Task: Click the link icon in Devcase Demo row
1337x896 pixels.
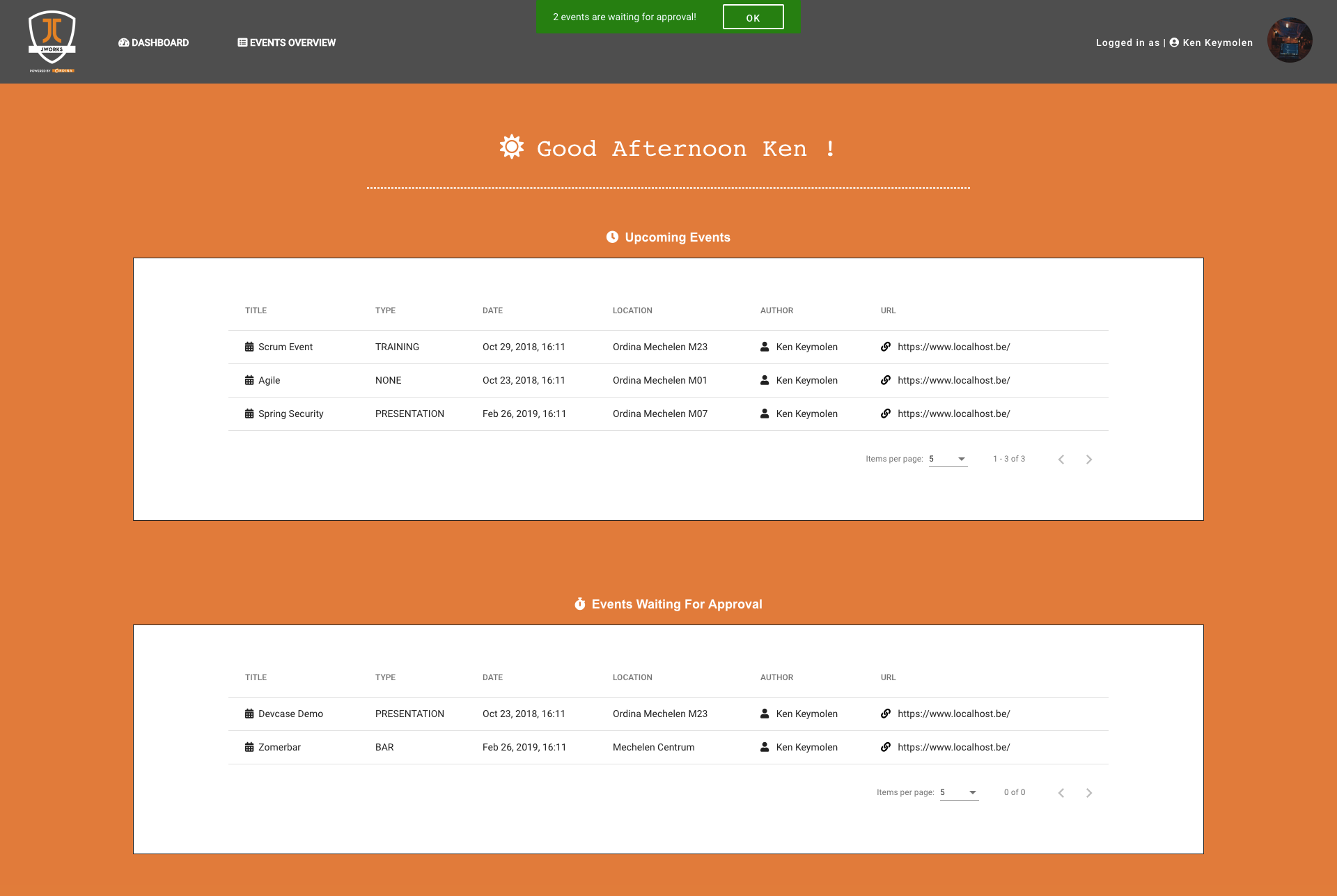Action: 886,714
